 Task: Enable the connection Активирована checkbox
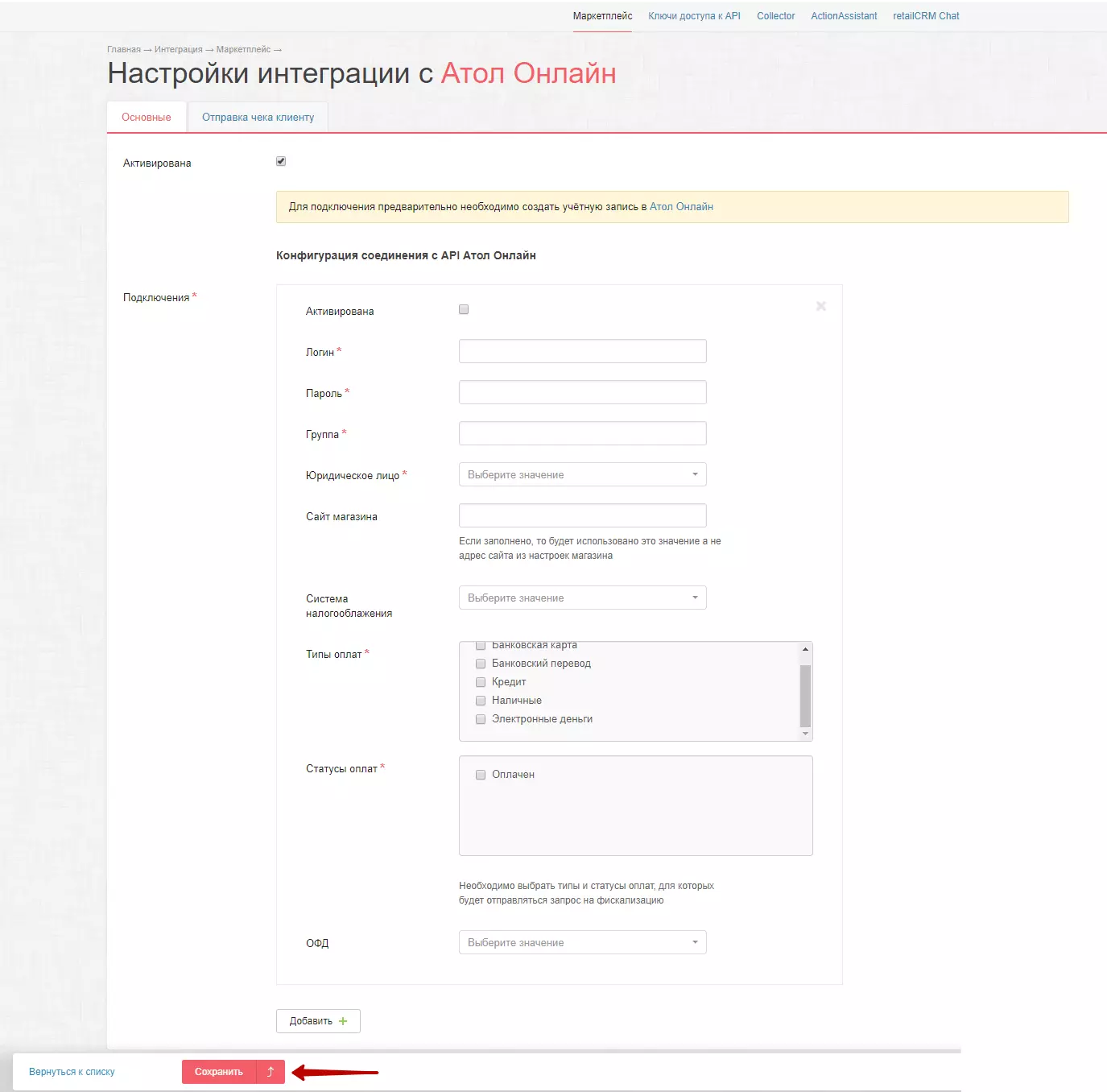[464, 309]
